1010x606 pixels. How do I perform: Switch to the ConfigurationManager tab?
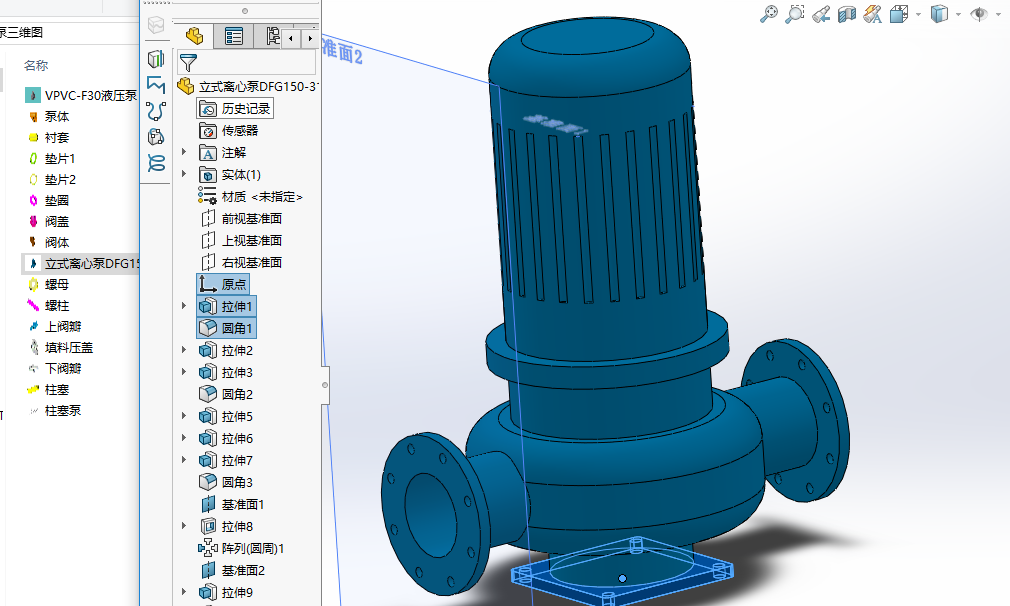pos(272,37)
